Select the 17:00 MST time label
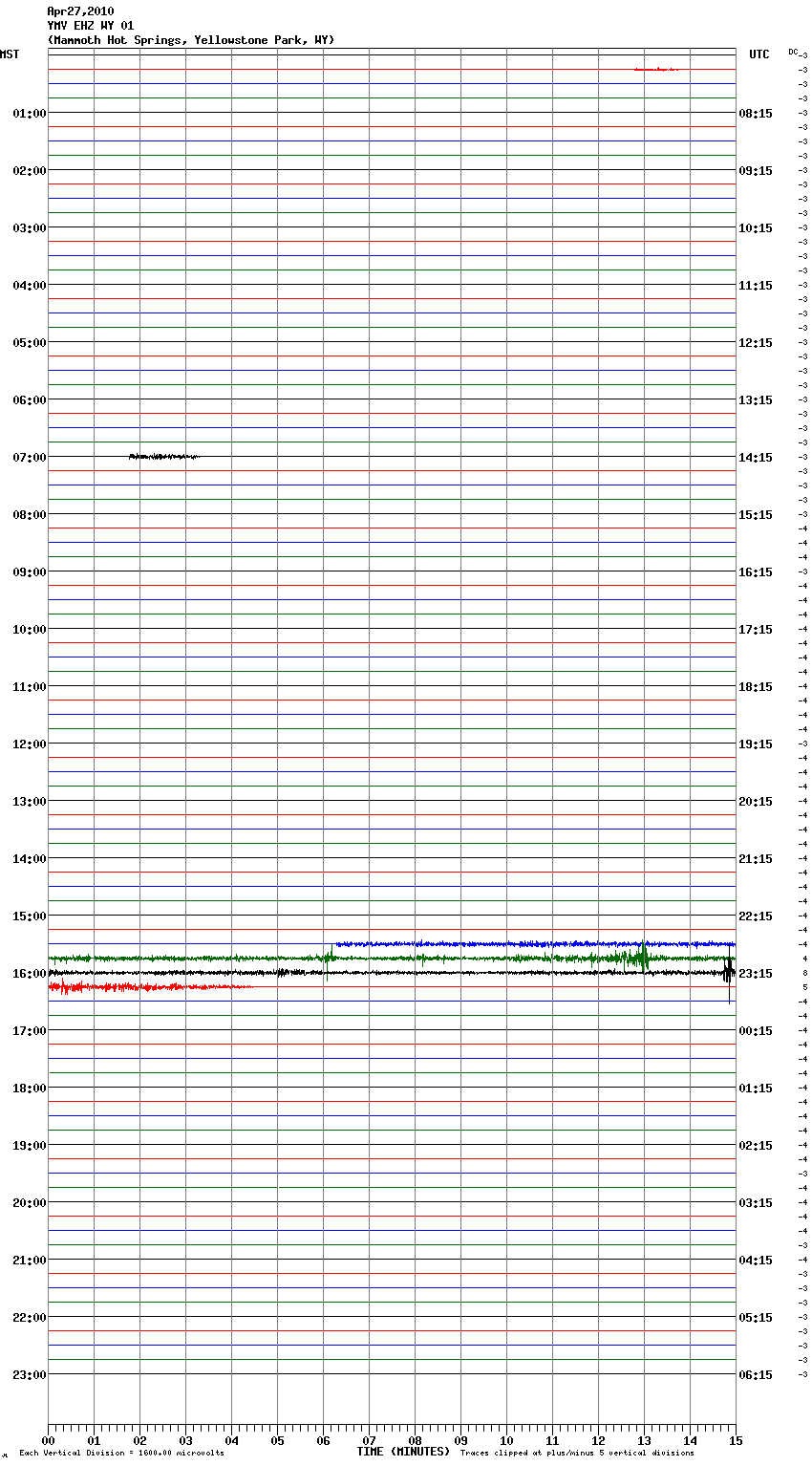The width and height of the screenshot is (812, 1466). click(x=30, y=1031)
